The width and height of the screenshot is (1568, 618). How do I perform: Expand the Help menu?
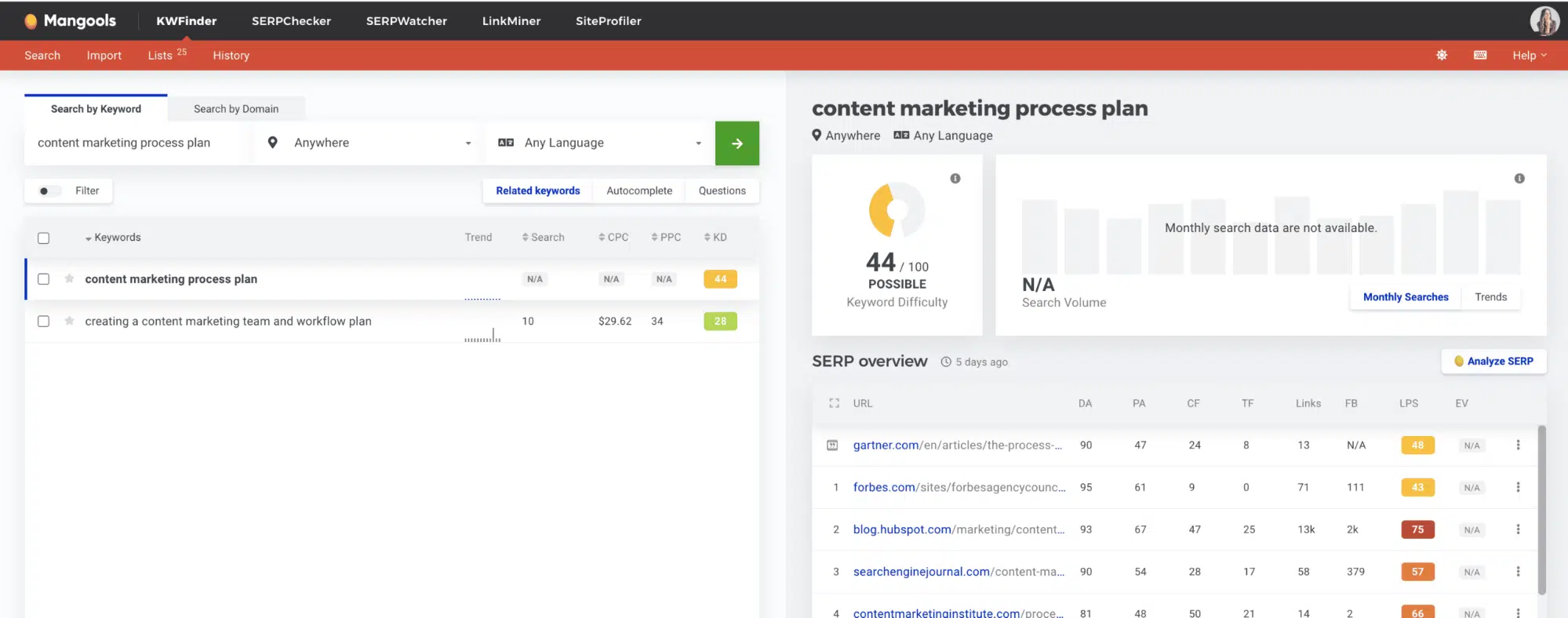tap(1530, 56)
